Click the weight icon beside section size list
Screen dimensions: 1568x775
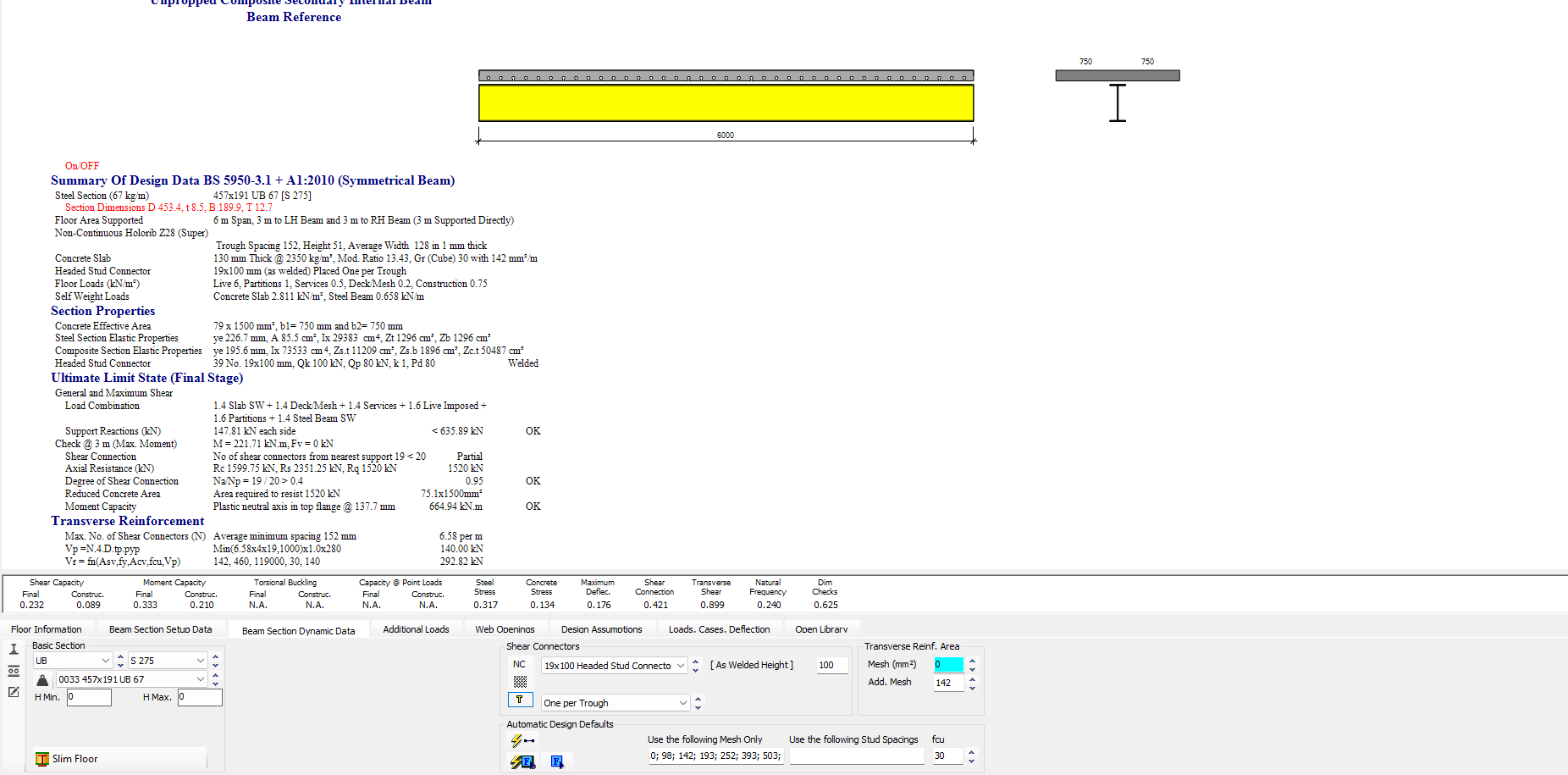pyautogui.click(x=42, y=680)
